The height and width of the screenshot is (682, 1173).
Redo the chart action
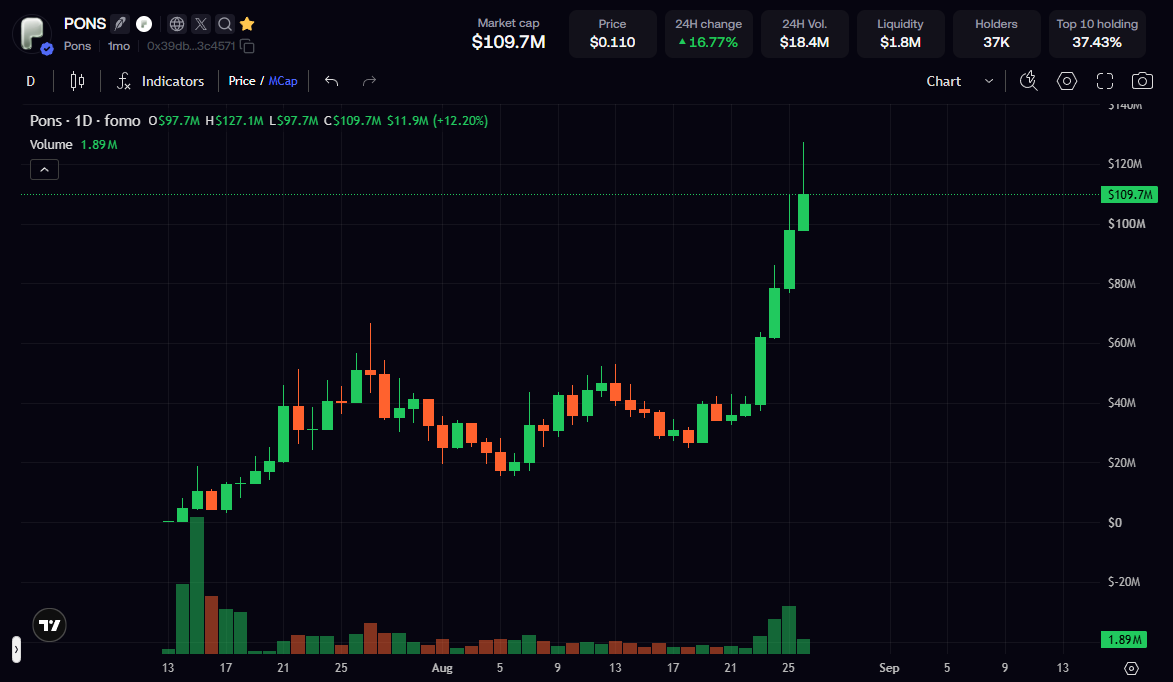369,81
